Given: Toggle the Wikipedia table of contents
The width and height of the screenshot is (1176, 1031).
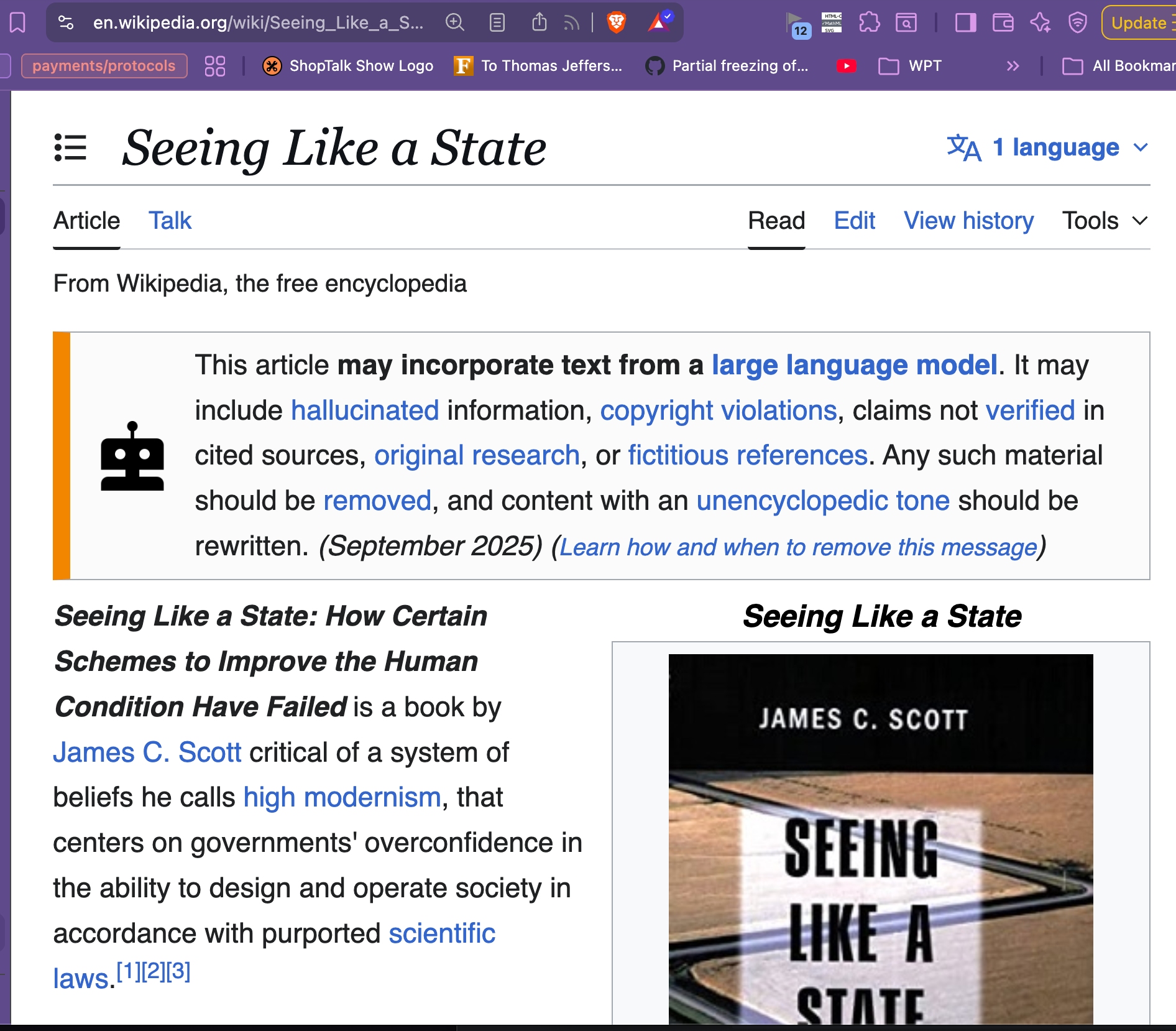Looking at the screenshot, I should coord(70,148).
